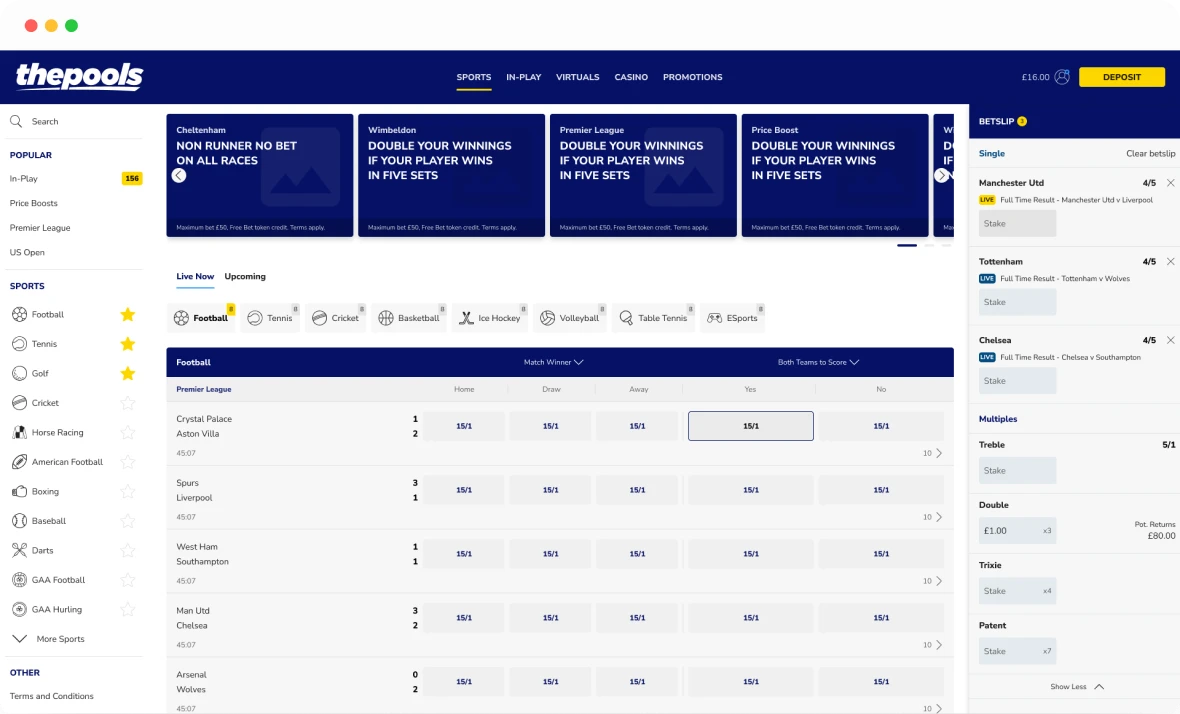Click the Search field in sidebar

[75, 121]
